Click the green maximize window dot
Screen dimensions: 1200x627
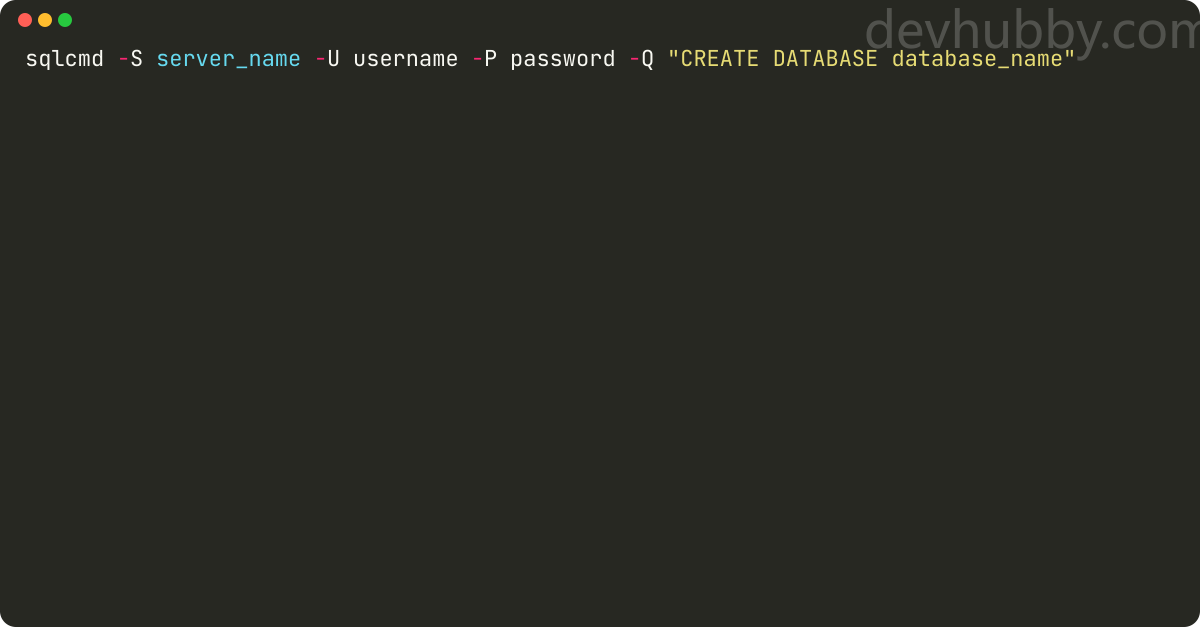pos(65,20)
